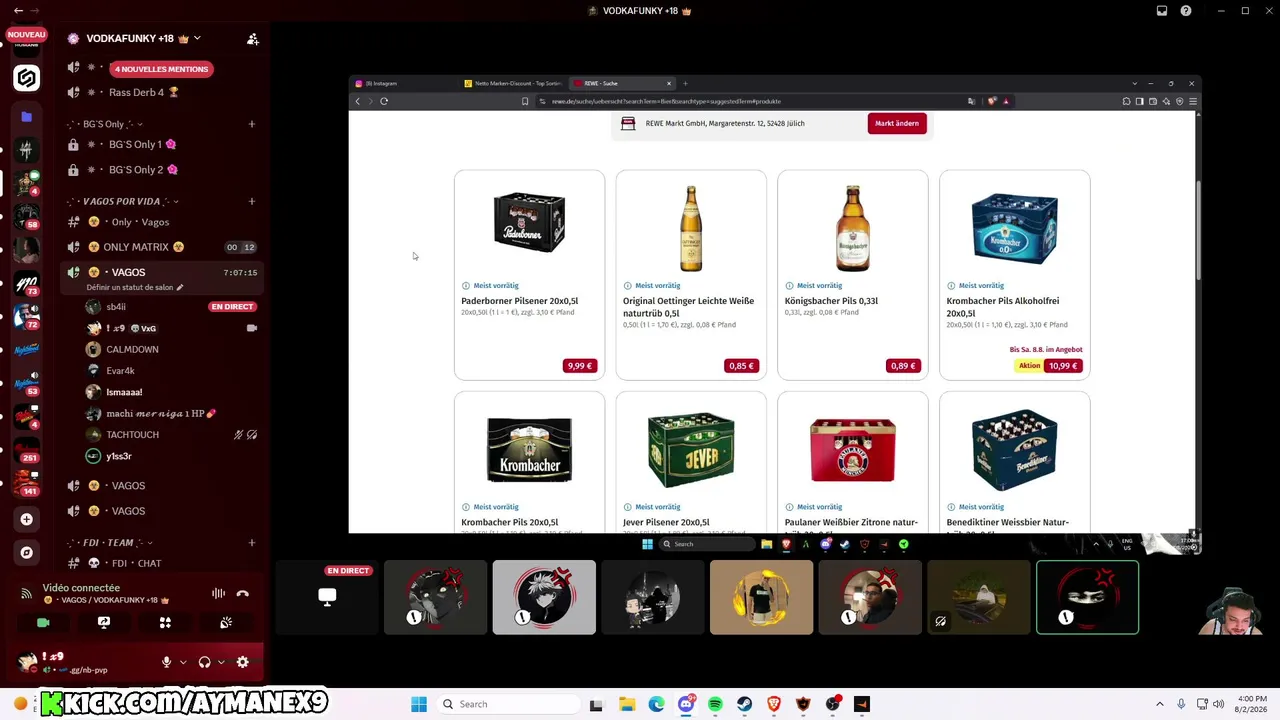
Task: Click the Markt ändern button
Action: [x=897, y=124]
